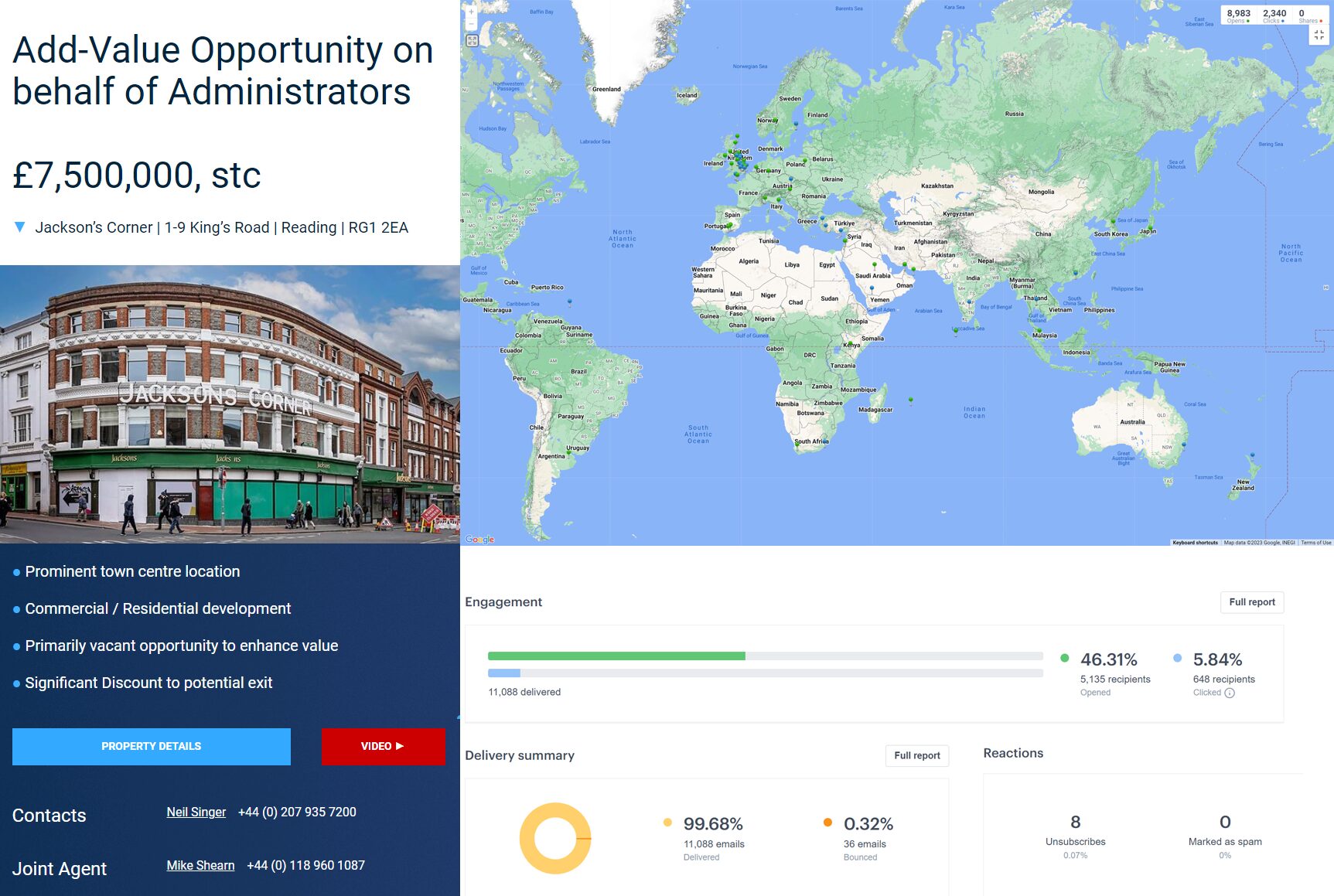Click the Australia label on the map
Screen dimensions: 1334x896
pyautogui.click(x=1132, y=422)
